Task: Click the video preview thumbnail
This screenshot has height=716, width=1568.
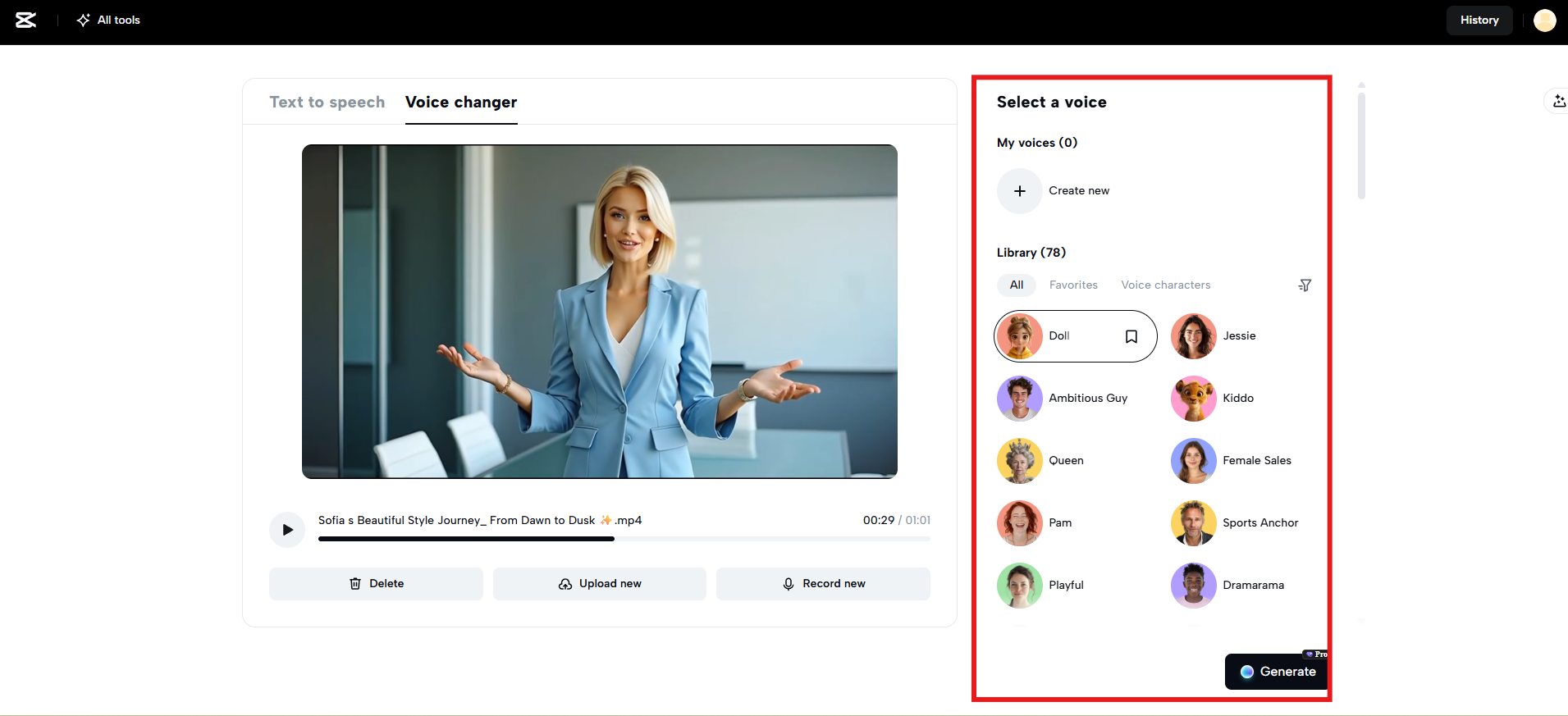Action: point(600,312)
